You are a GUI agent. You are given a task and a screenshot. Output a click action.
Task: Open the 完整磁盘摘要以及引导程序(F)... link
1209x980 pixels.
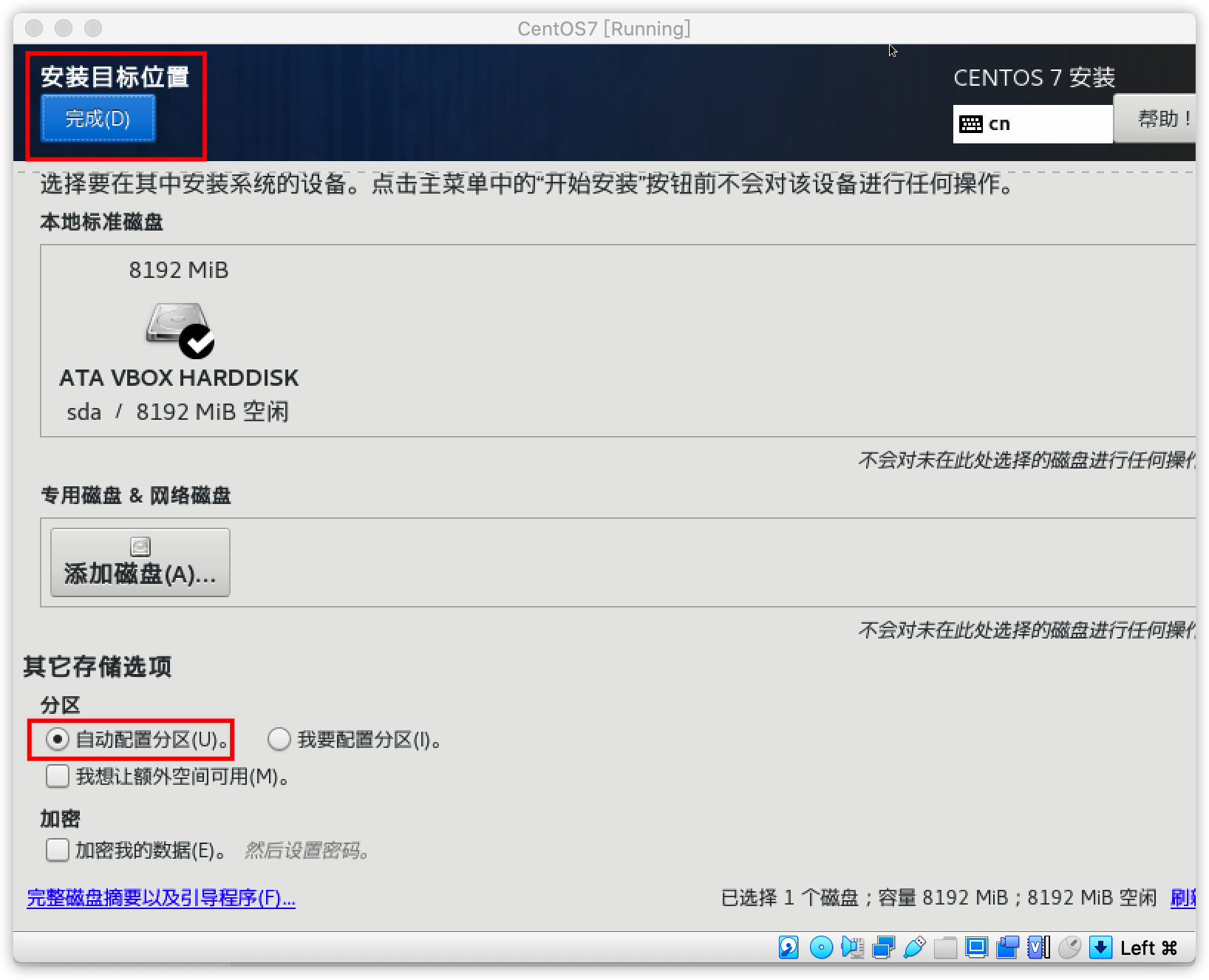(161, 898)
